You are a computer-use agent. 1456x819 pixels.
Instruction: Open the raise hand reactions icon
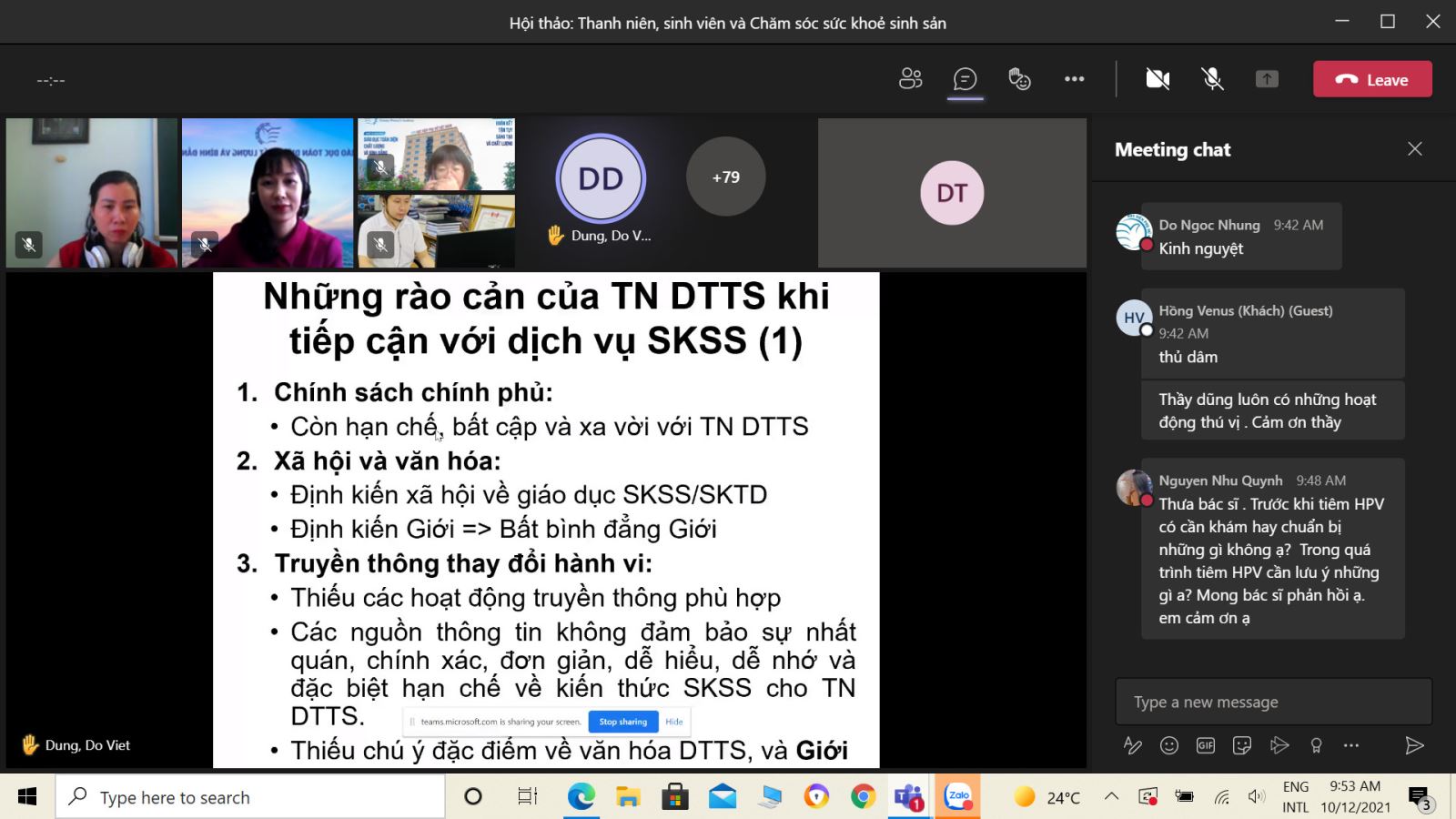1019,79
